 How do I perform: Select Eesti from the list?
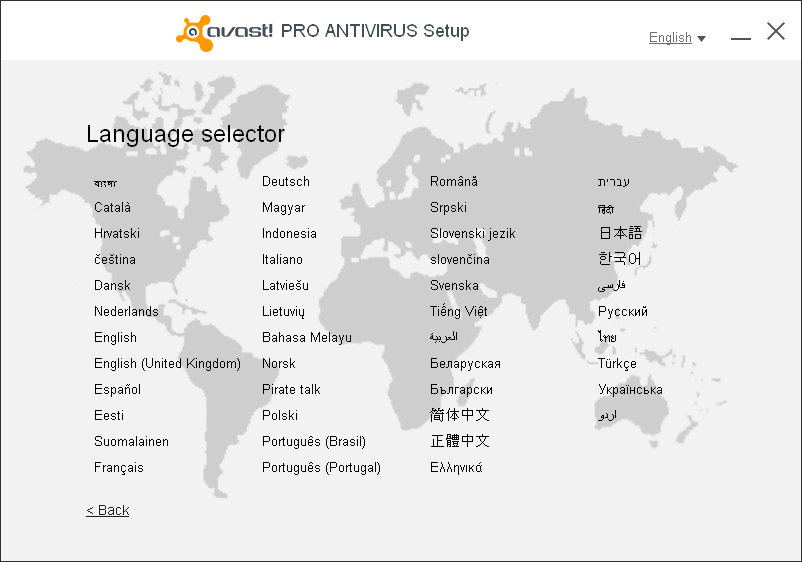[109, 415]
